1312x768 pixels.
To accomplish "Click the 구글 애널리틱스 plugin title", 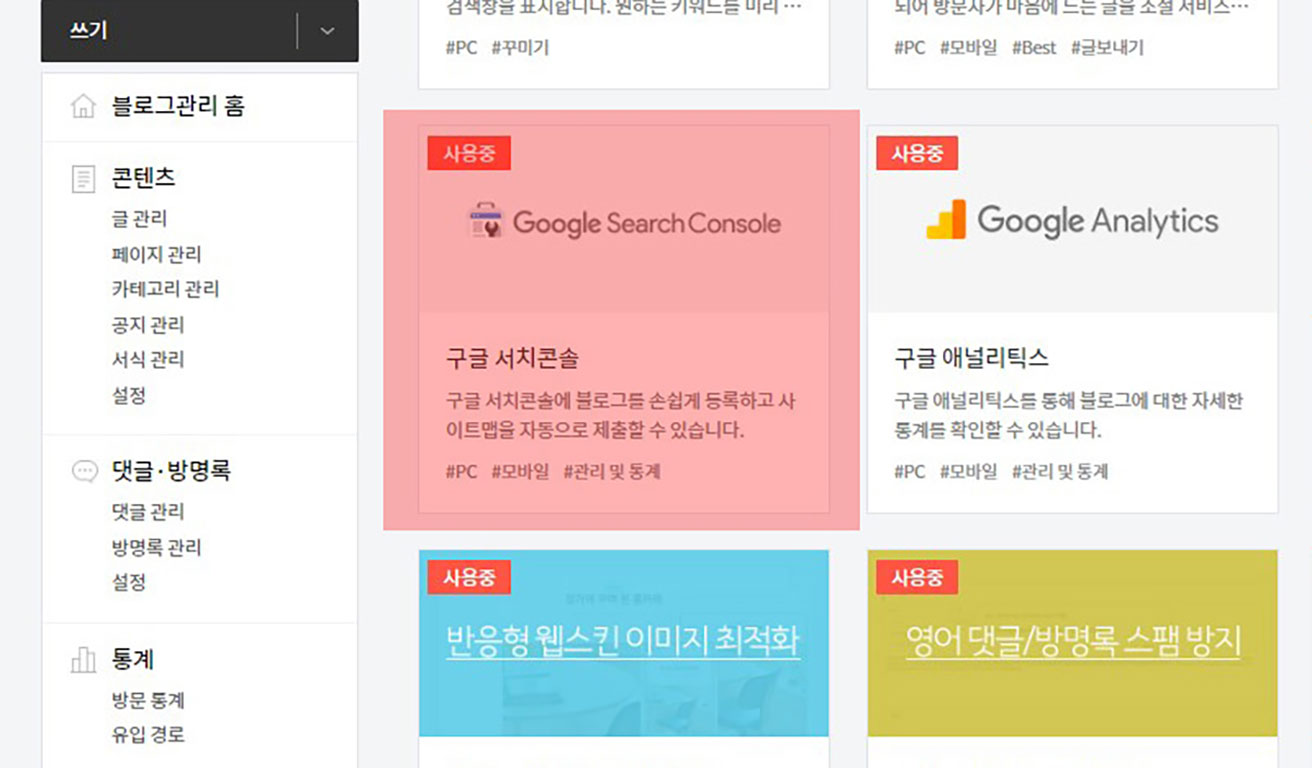I will click(x=971, y=358).
